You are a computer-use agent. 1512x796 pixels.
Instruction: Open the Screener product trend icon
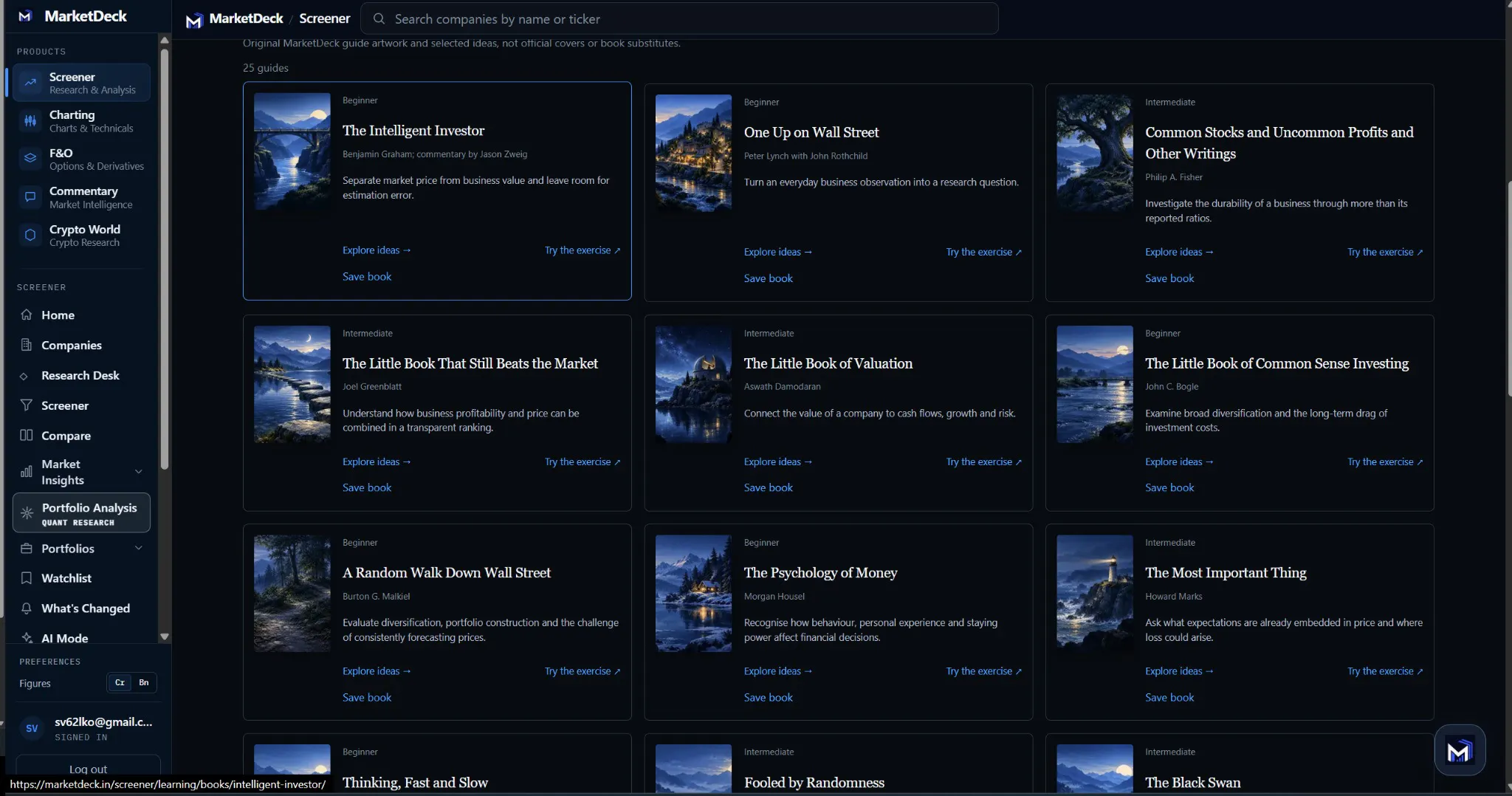pyautogui.click(x=30, y=83)
